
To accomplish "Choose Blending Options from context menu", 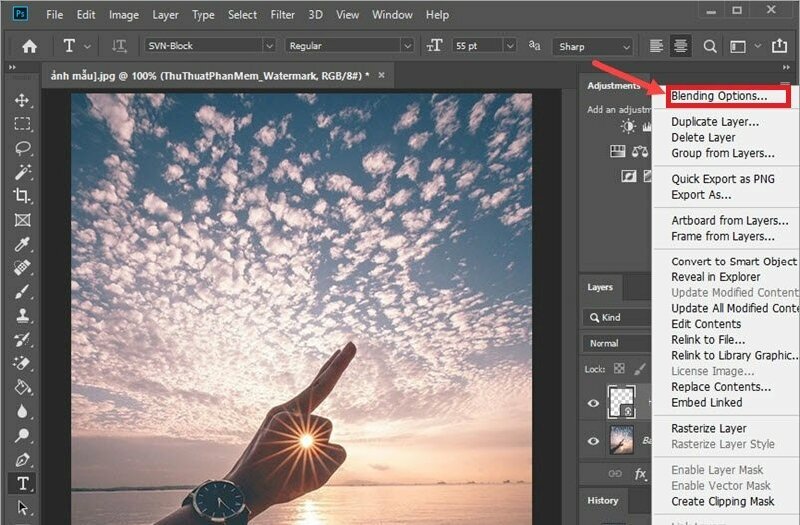I will [x=719, y=96].
